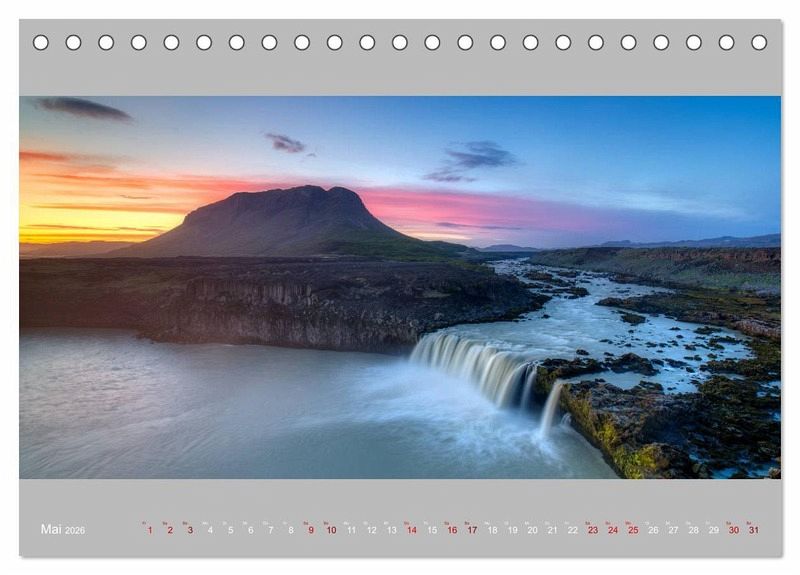Select date 18 in the calendar row
The image size is (800, 575).
(492, 530)
